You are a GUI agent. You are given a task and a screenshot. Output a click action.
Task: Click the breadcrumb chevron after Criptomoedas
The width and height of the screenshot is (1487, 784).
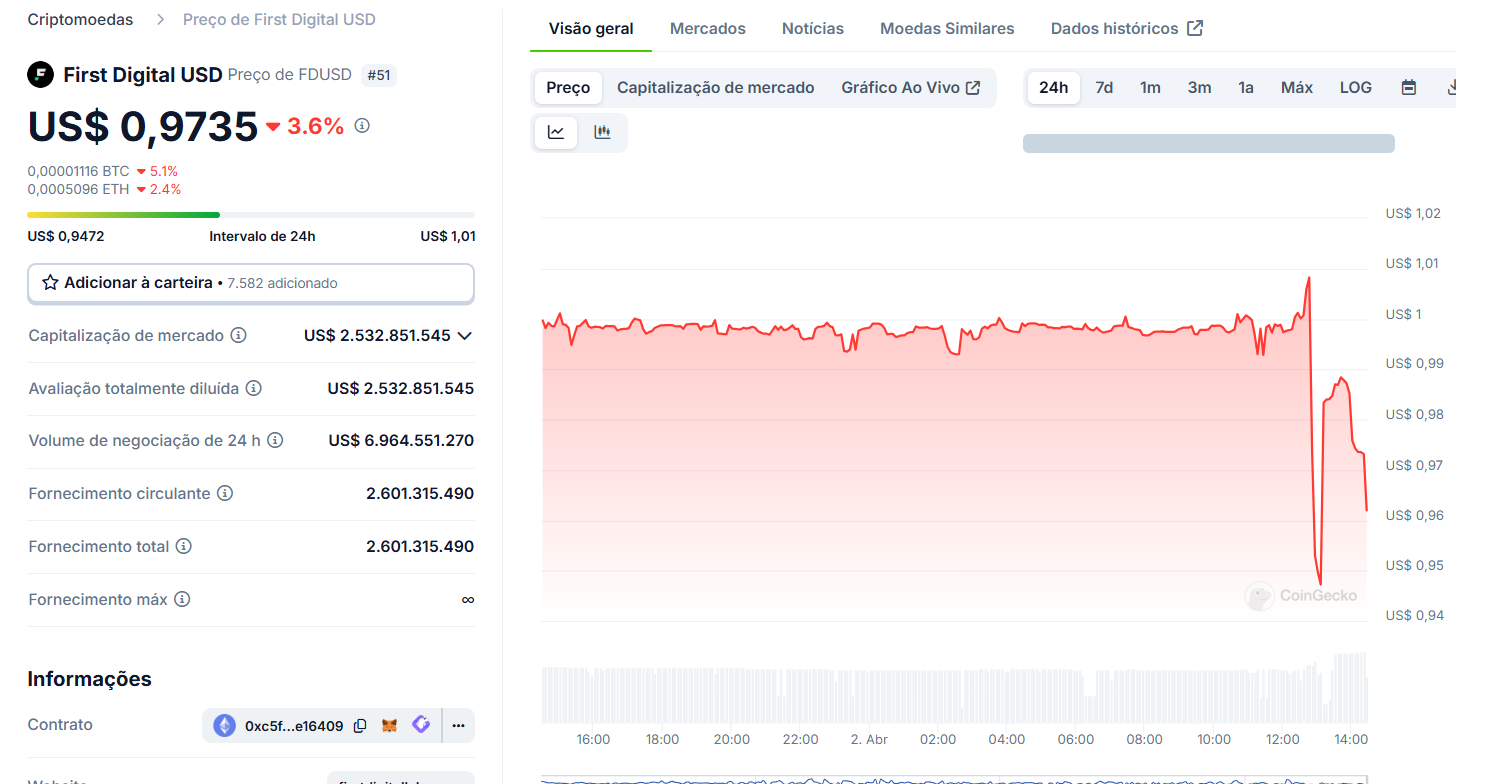159,19
